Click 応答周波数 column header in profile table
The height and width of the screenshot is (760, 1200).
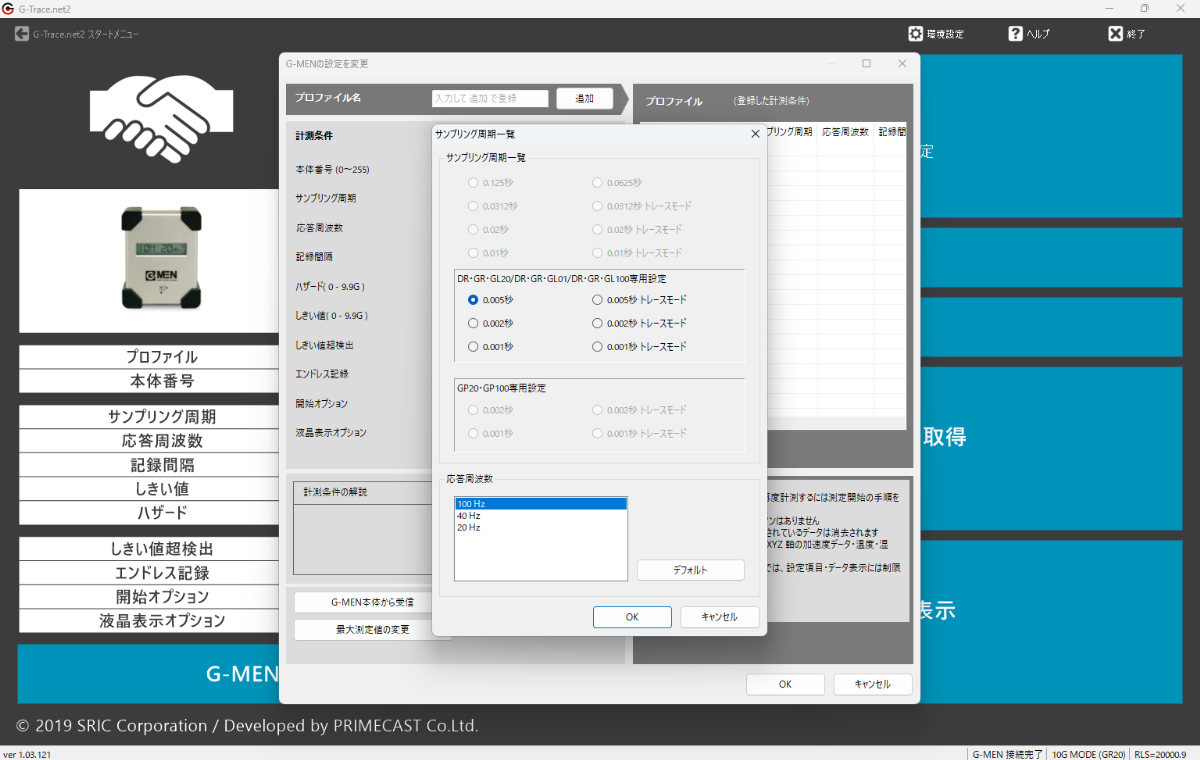point(845,132)
